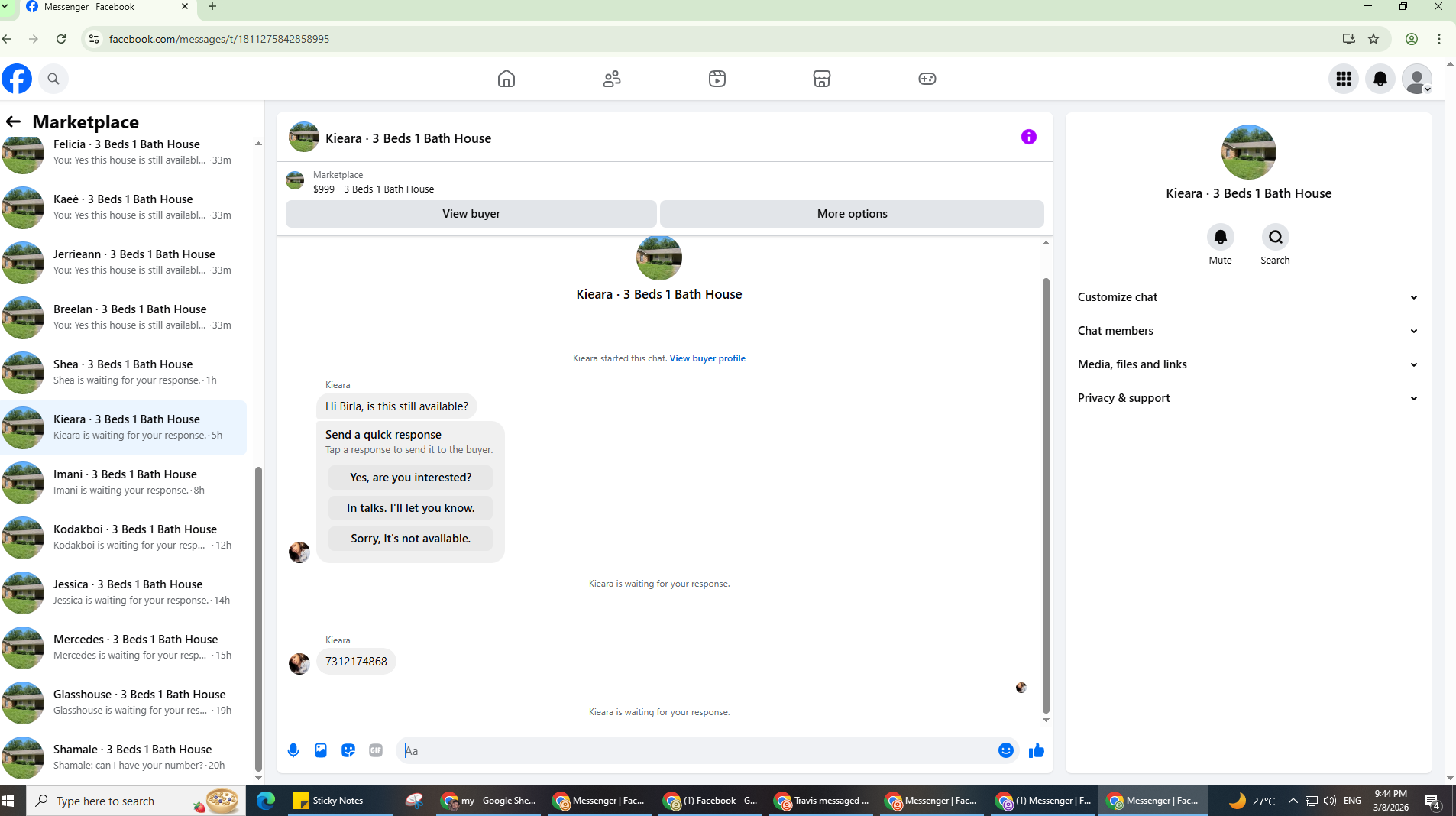This screenshot has width=1456, height=816.
Task: Open Windows Start menu
Action: (9, 801)
